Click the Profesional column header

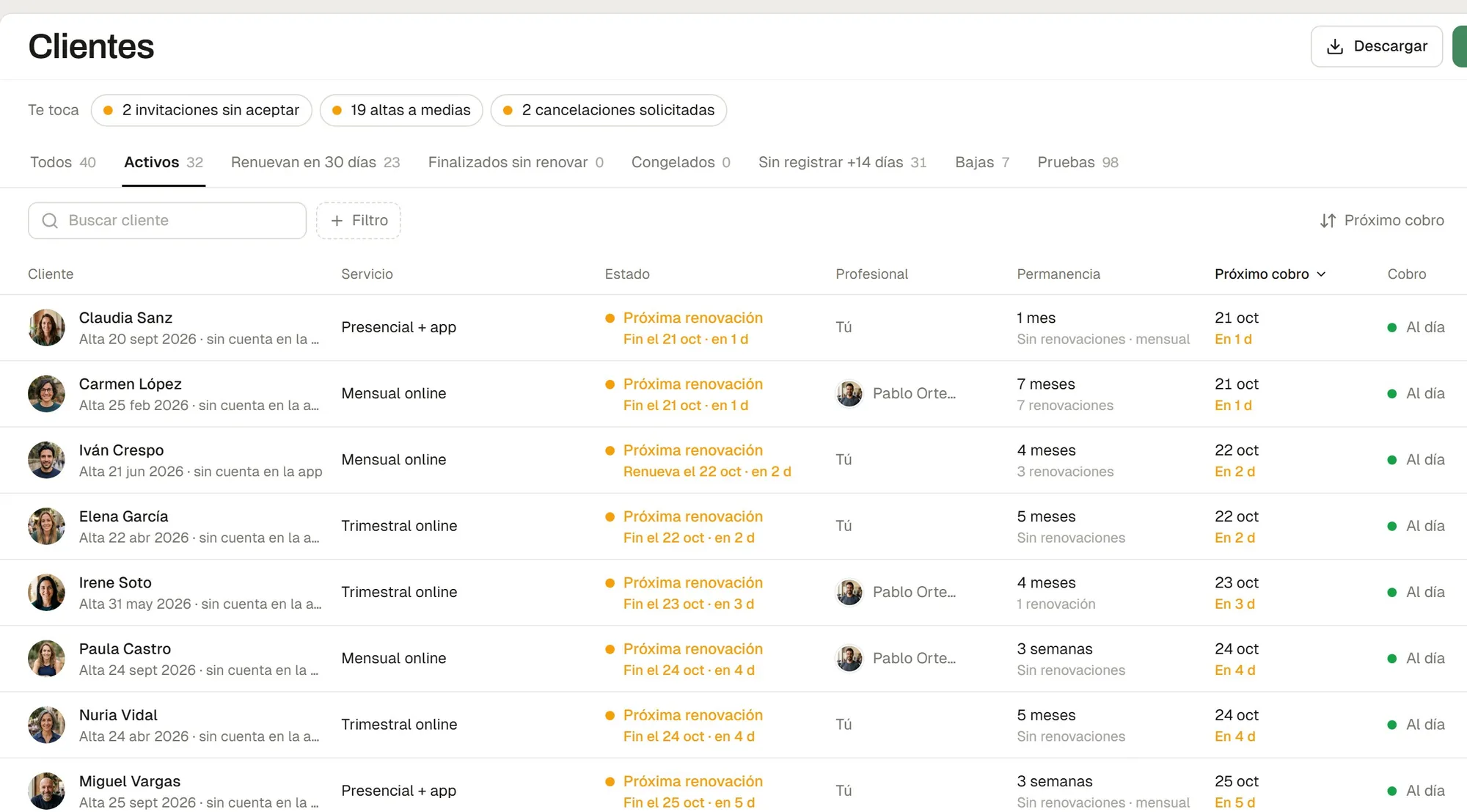point(871,274)
